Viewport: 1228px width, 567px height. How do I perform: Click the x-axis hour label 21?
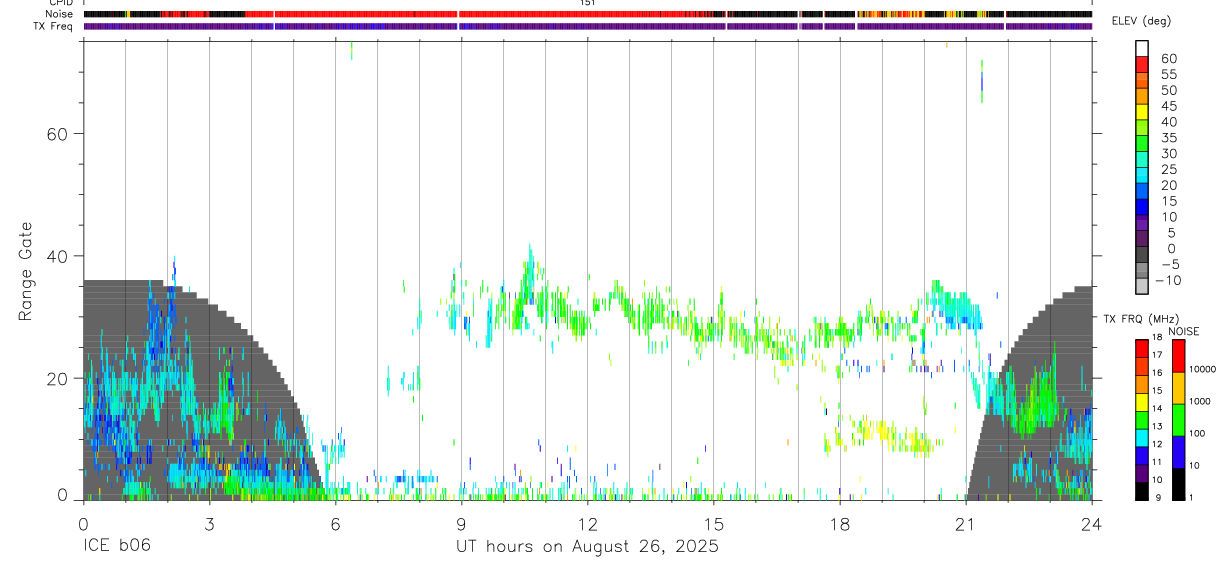(x=966, y=523)
